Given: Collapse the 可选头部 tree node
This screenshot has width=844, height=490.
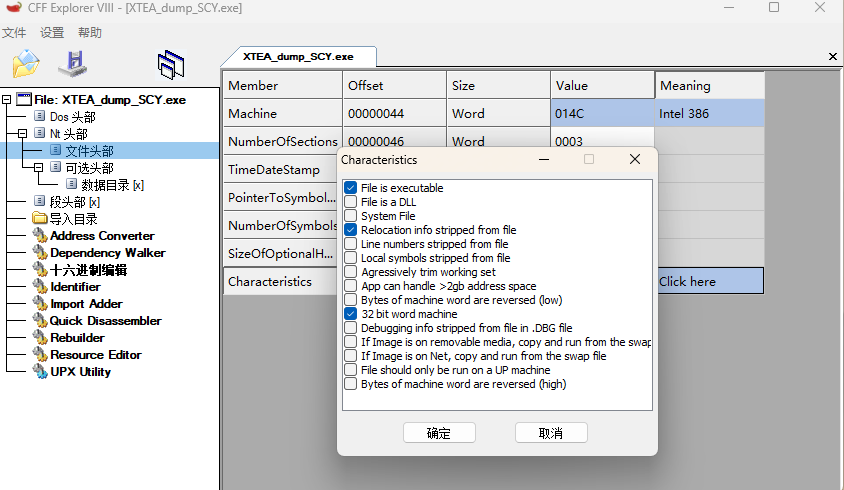Looking at the screenshot, I should [39, 168].
